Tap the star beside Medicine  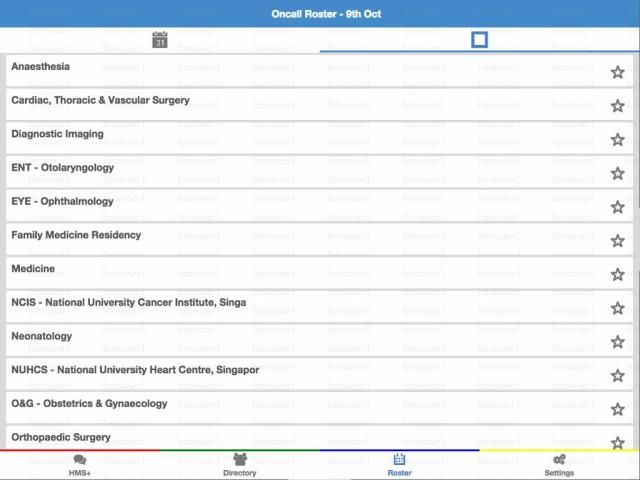[x=617, y=275]
